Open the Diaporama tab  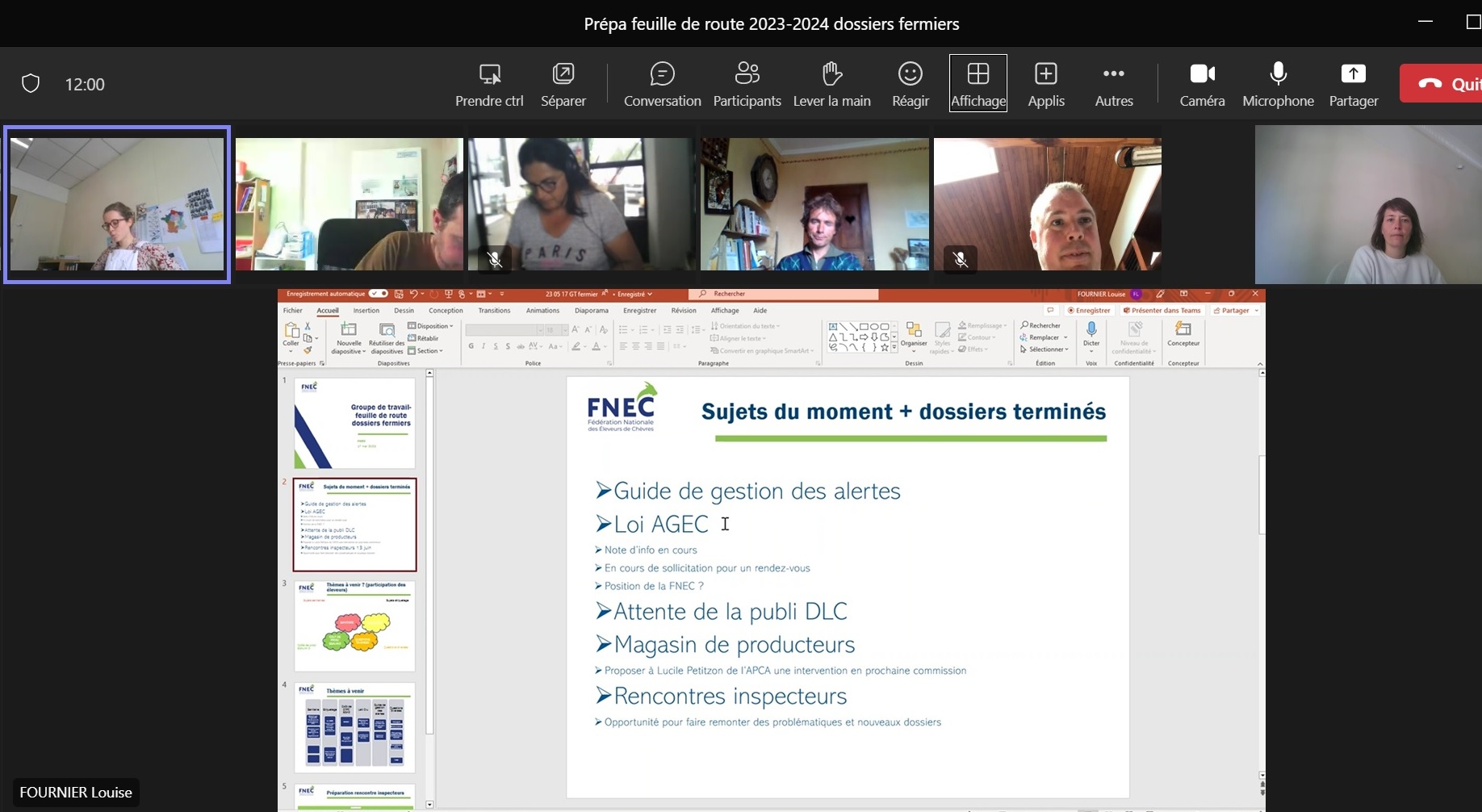pyautogui.click(x=592, y=311)
